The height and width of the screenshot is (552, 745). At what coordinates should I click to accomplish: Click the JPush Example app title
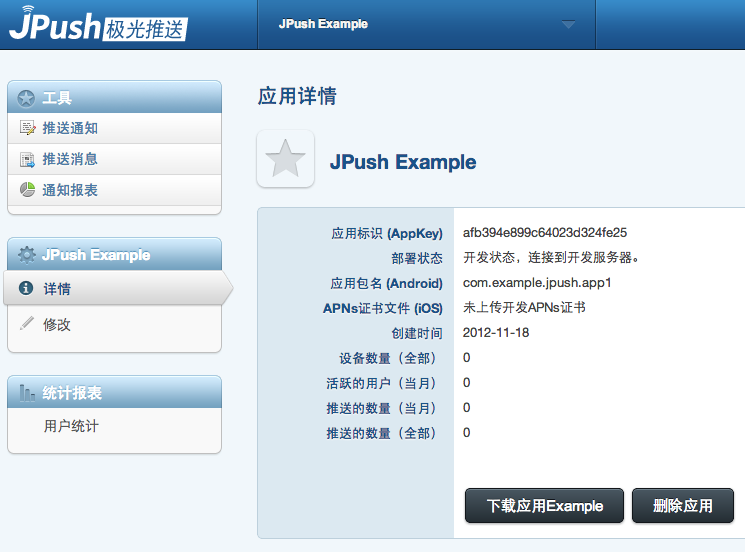click(403, 162)
